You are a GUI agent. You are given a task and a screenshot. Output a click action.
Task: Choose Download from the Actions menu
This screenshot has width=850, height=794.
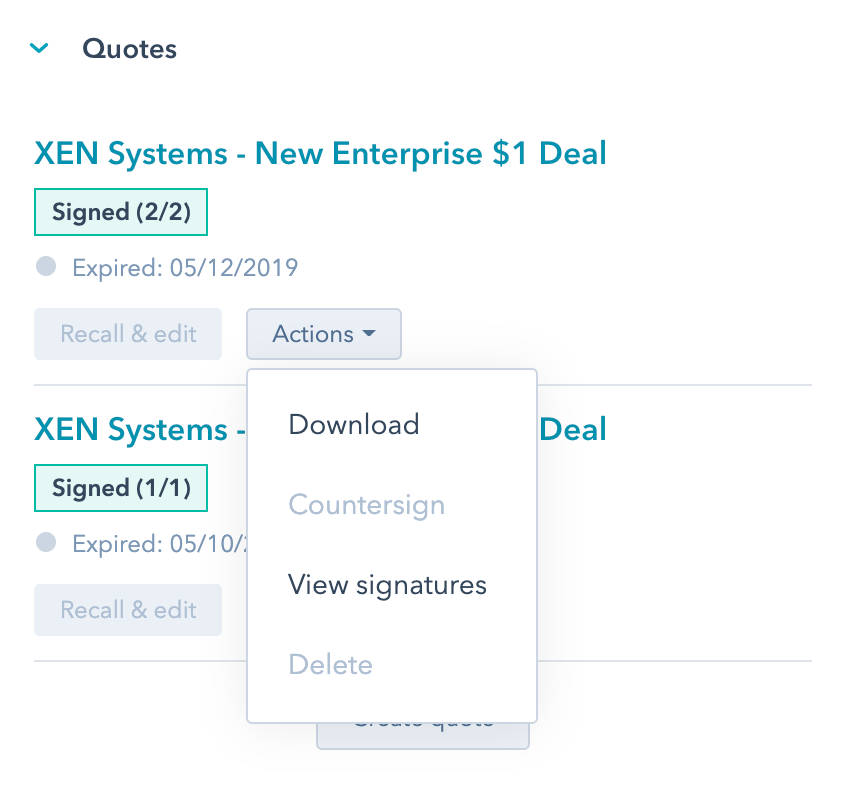click(353, 424)
